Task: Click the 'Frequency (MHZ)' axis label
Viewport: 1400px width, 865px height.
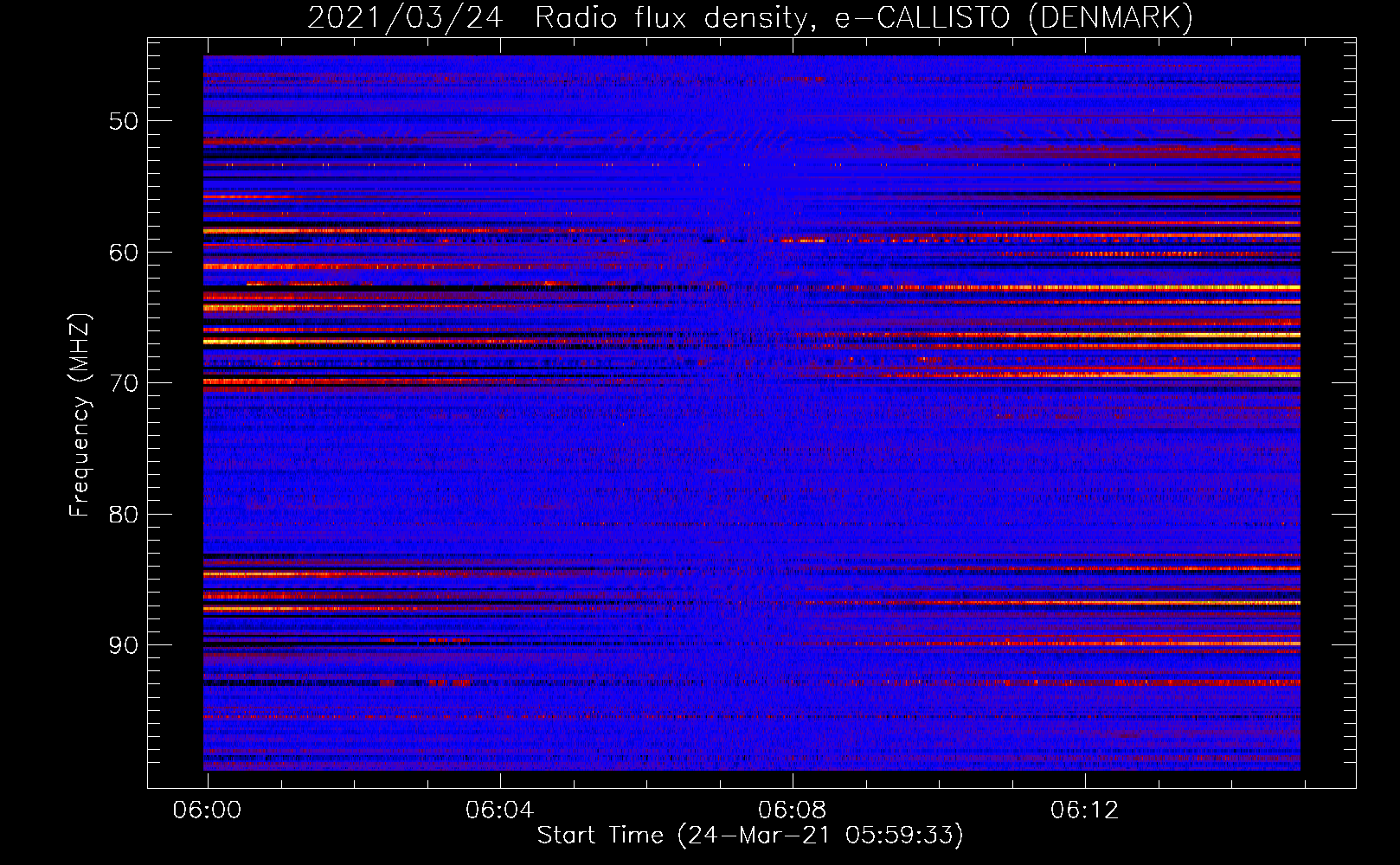Action: (79, 414)
